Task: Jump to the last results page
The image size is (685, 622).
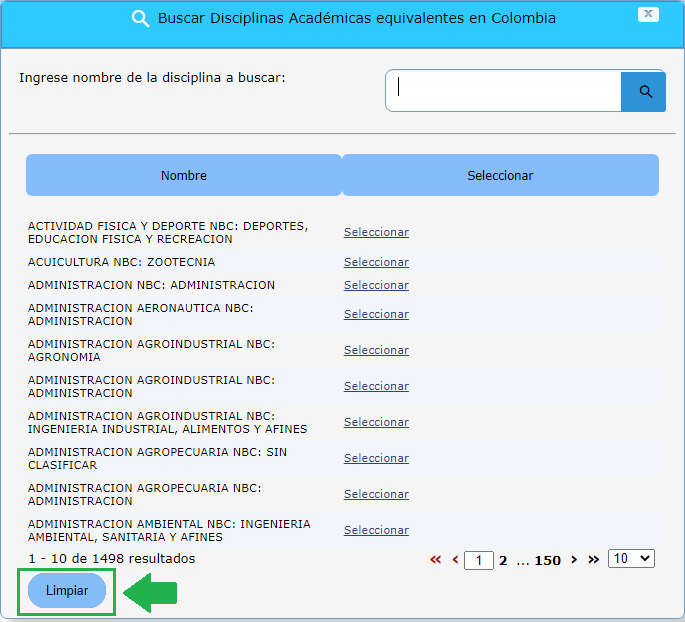Action: tap(593, 560)
